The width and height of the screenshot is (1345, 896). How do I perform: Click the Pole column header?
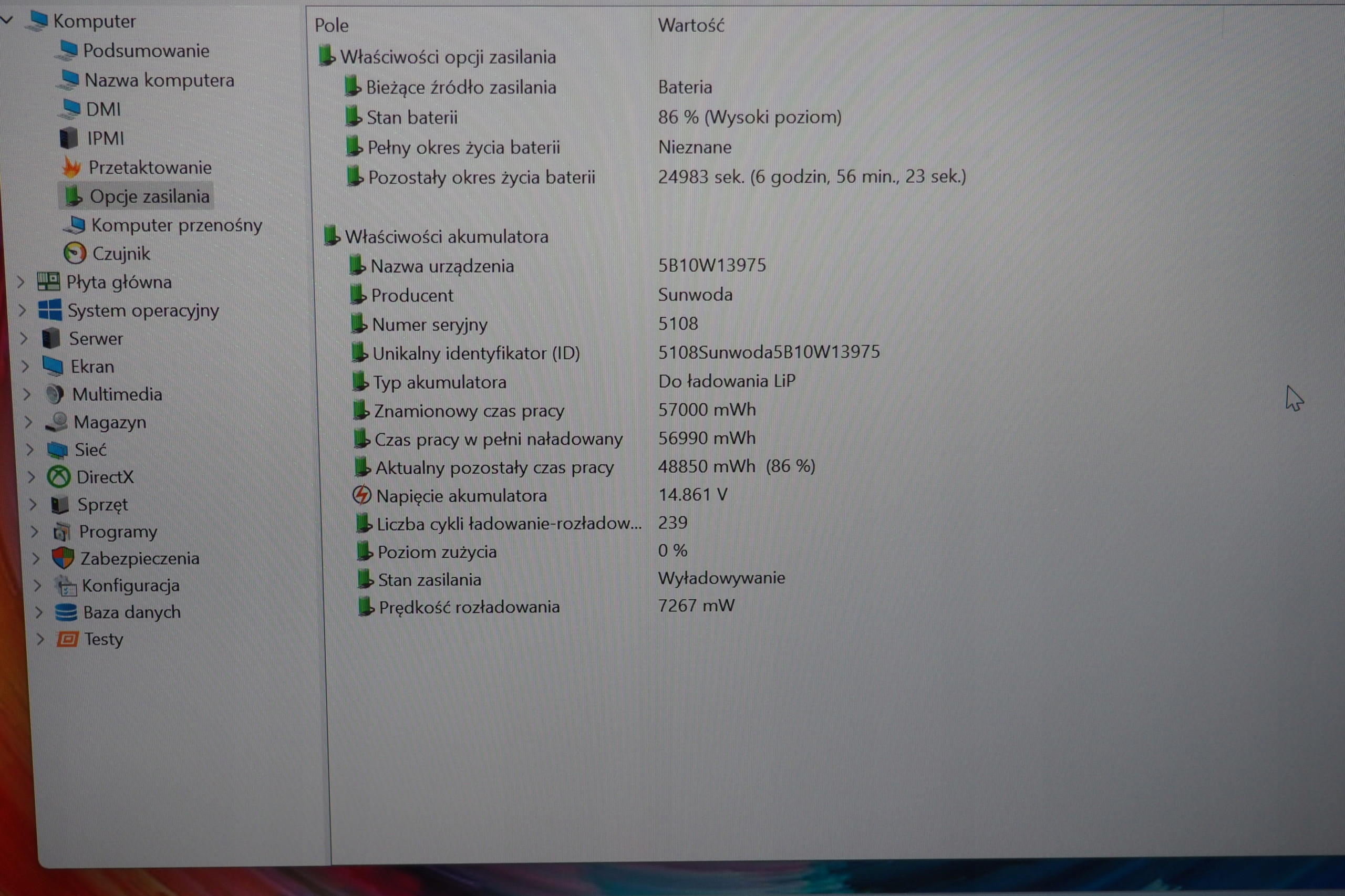pyautogui.click(x=332, y=25)
